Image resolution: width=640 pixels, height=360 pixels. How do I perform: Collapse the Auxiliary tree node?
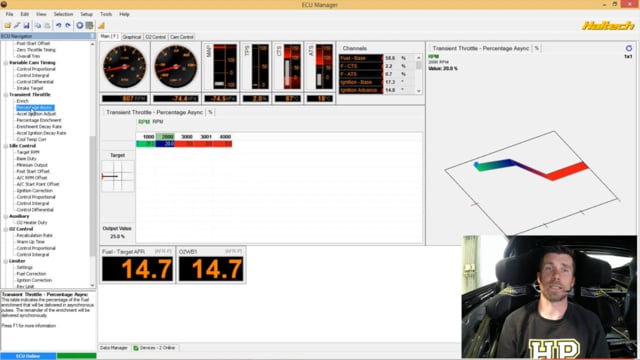coord(6,216)
